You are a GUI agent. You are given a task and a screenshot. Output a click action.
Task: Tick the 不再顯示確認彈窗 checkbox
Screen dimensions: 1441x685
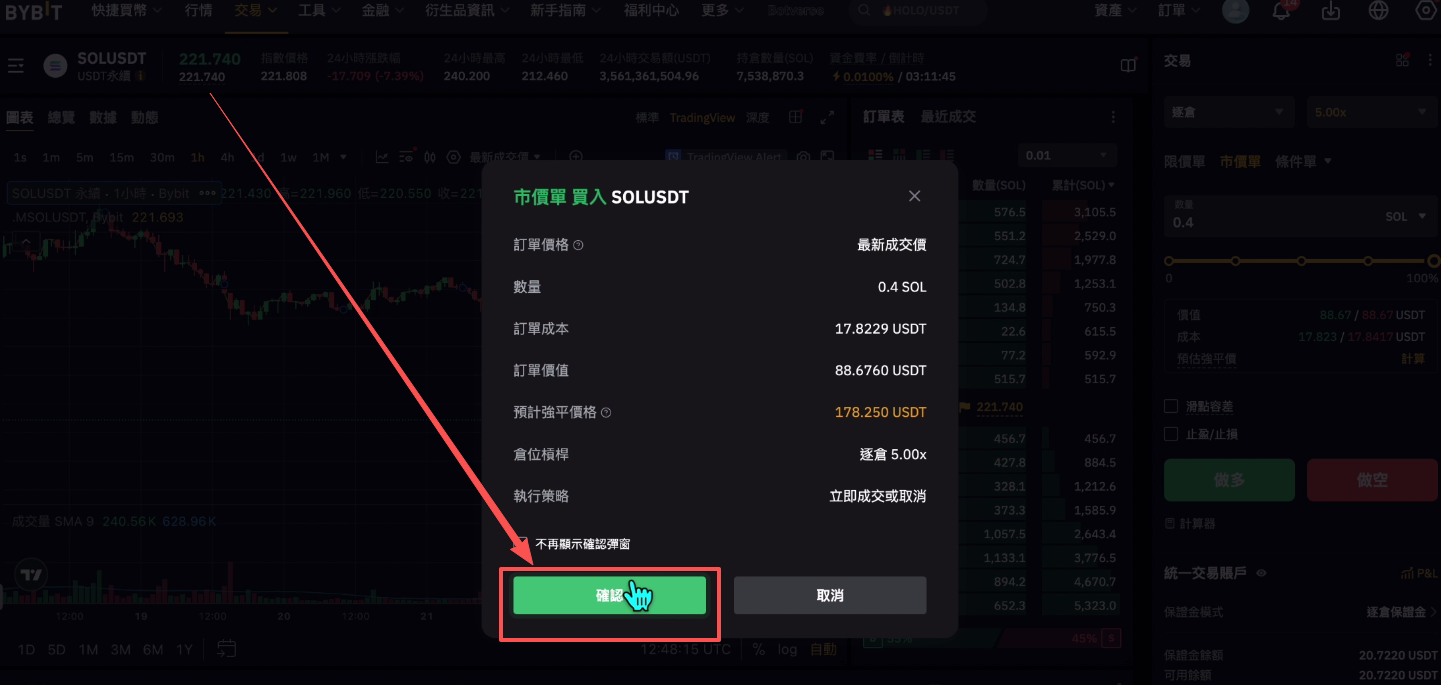pyautogui.click(x=521, y=544)
